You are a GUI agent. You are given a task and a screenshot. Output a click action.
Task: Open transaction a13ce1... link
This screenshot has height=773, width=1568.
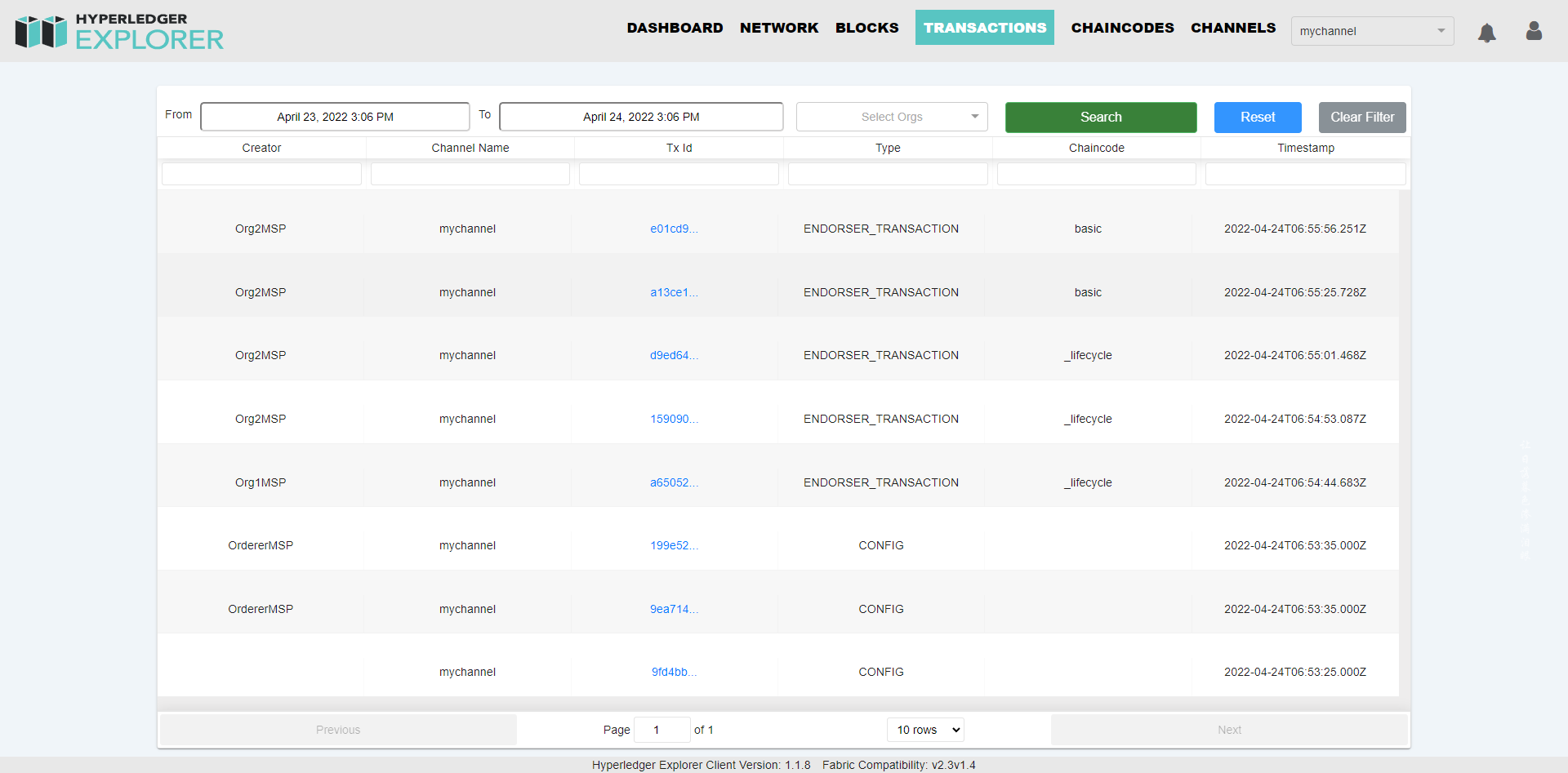click(674, 292)
